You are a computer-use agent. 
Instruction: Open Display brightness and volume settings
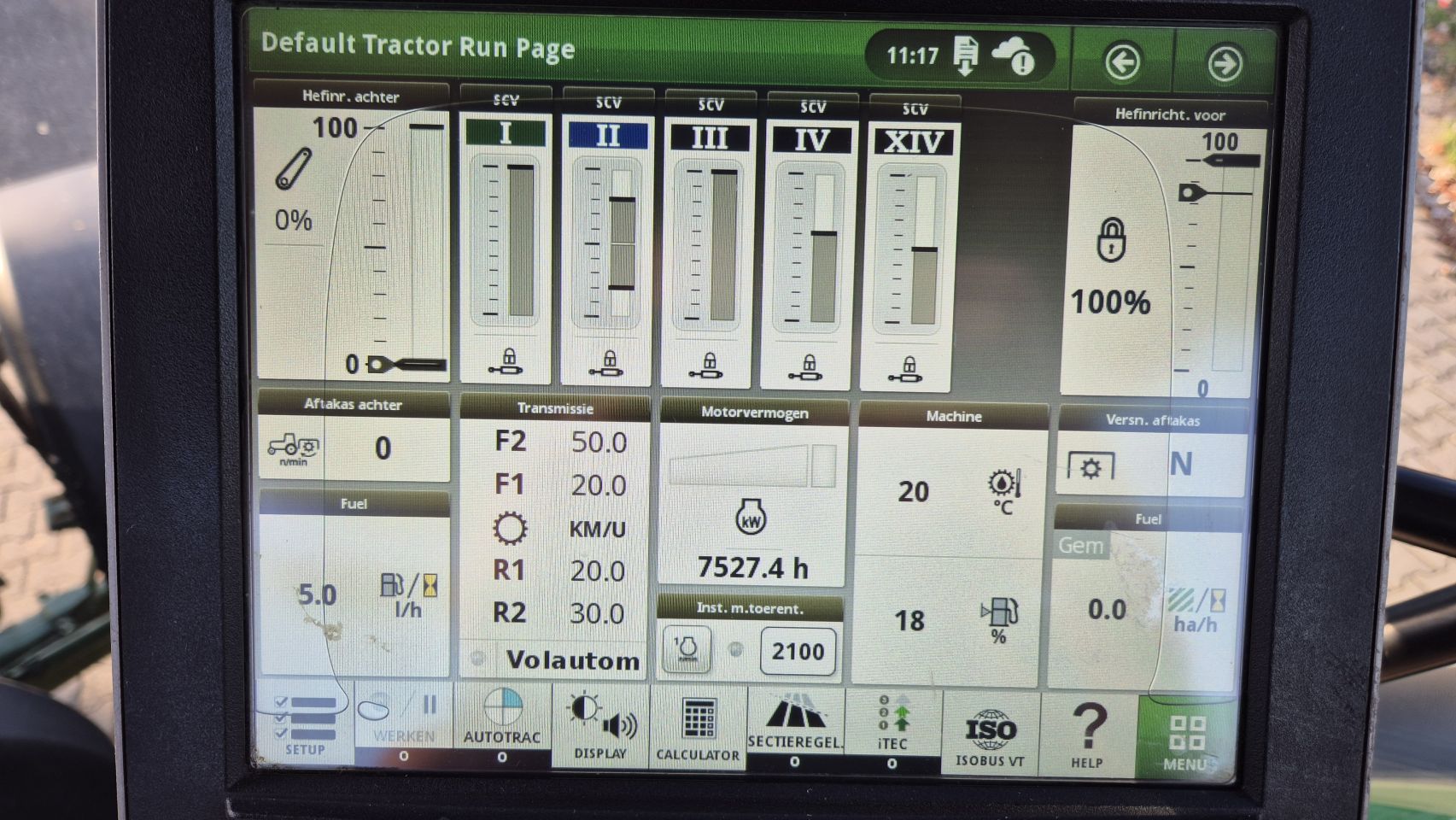coord(600,725)
